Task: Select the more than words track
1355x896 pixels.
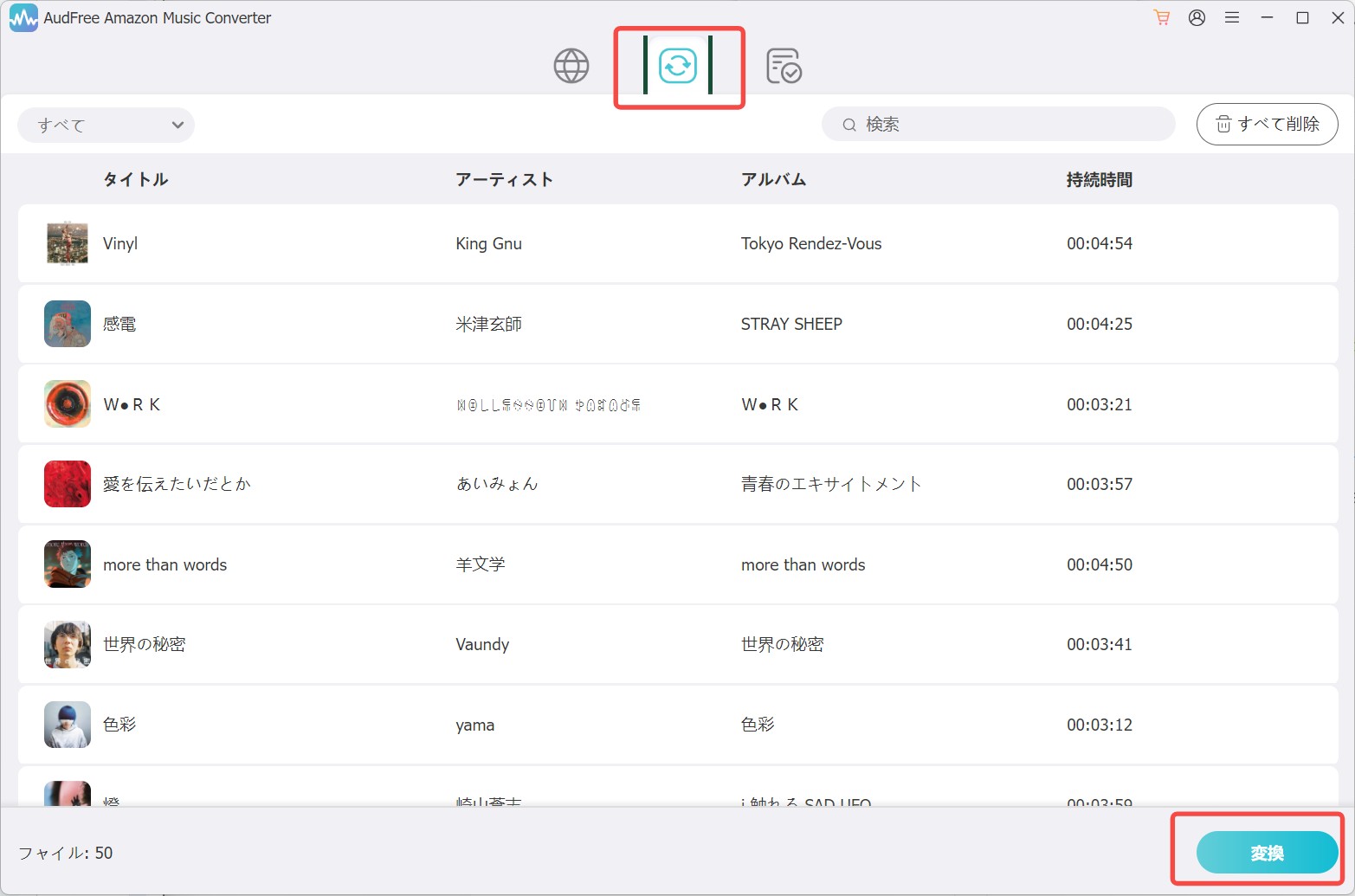Action: point(678,564)
